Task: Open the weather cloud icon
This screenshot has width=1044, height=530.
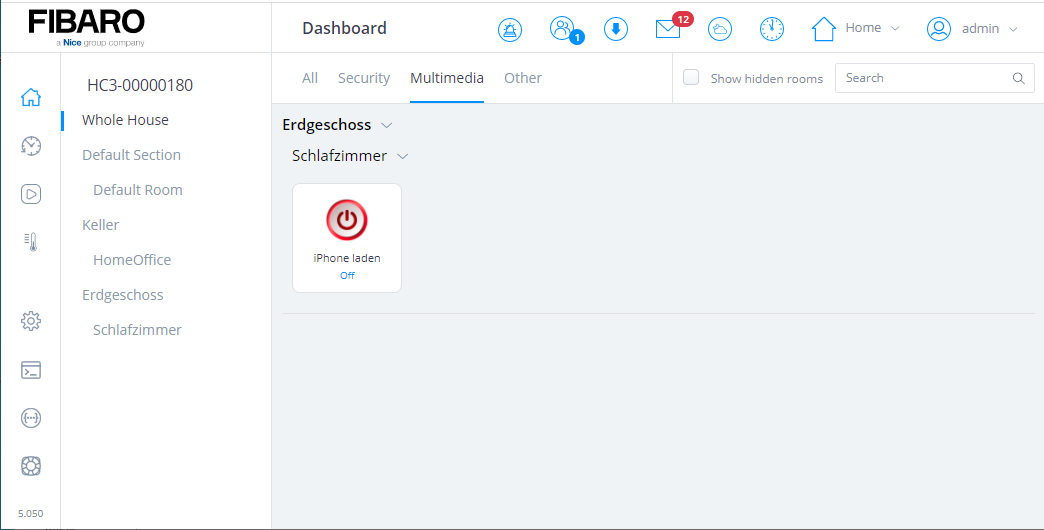Action: [719, 29]
